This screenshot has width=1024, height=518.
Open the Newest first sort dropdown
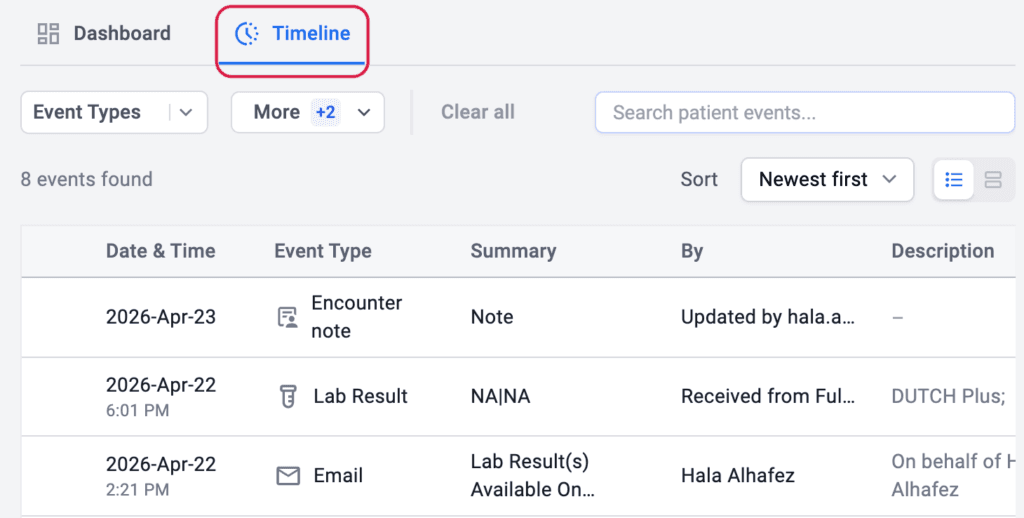pos(827,179)
